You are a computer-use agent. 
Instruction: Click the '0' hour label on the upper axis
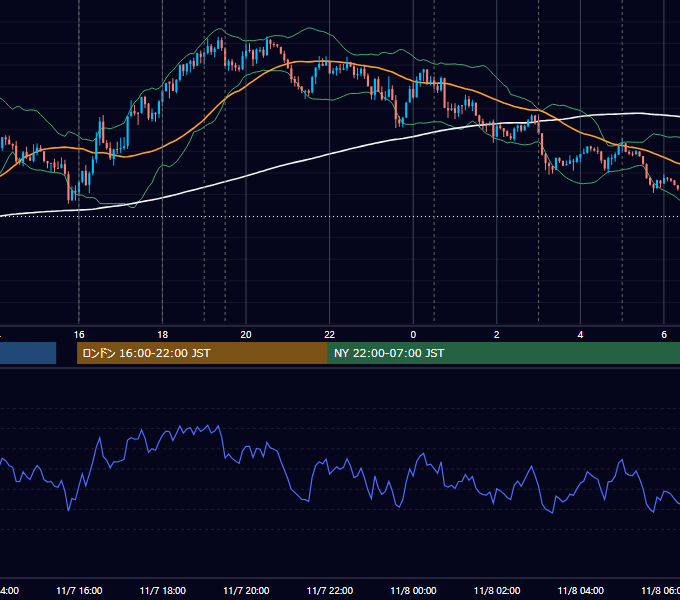(x=413, y=335)
